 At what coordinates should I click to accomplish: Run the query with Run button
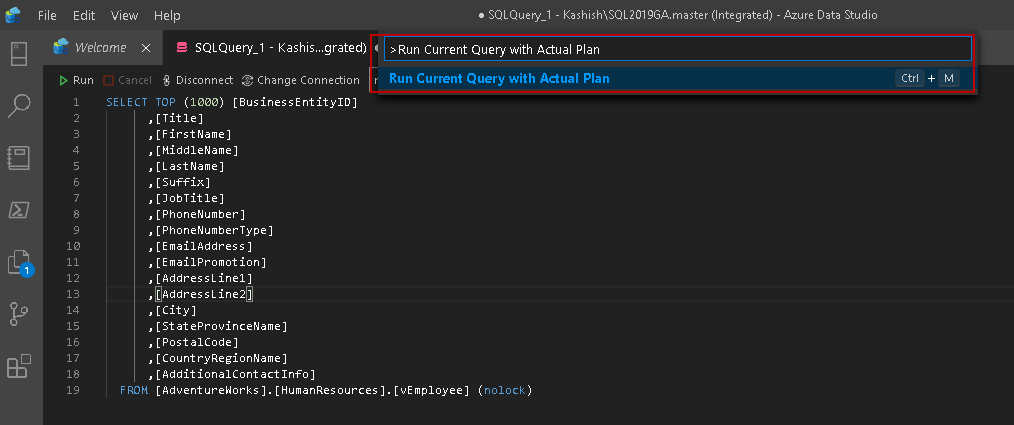tap(76, 80)
